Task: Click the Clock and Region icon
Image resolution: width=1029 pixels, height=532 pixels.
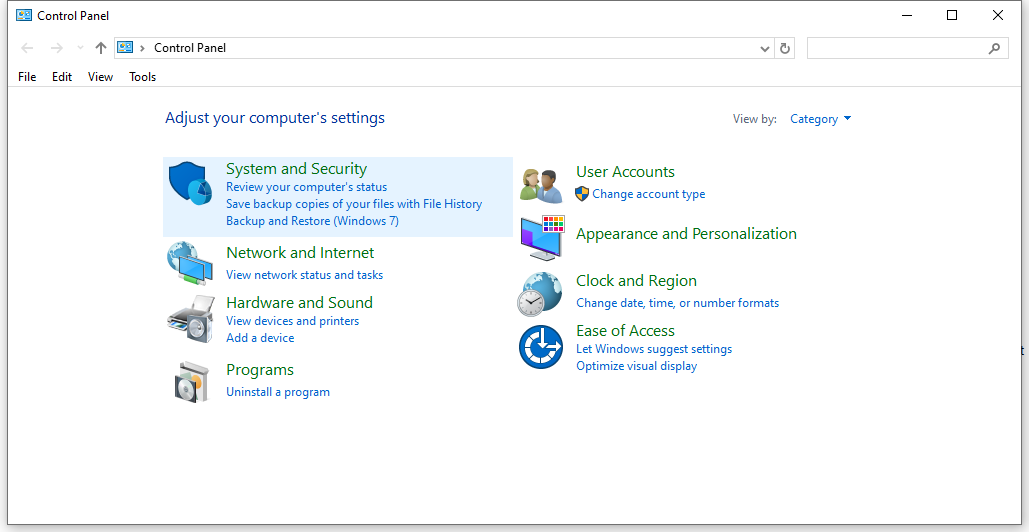Action: [x=541, y=294]
